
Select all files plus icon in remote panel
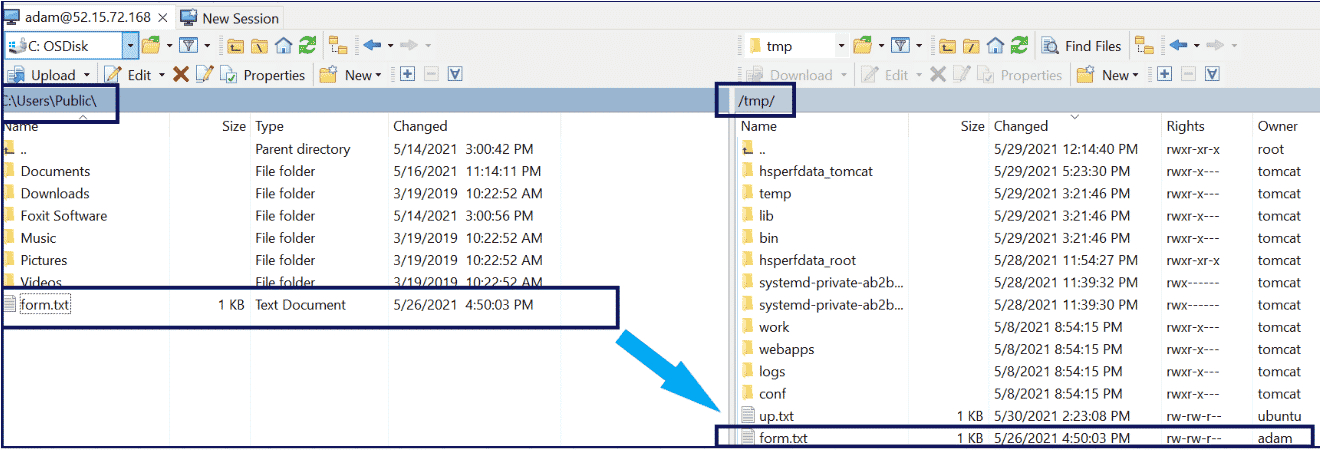[x=1164, y=75]
